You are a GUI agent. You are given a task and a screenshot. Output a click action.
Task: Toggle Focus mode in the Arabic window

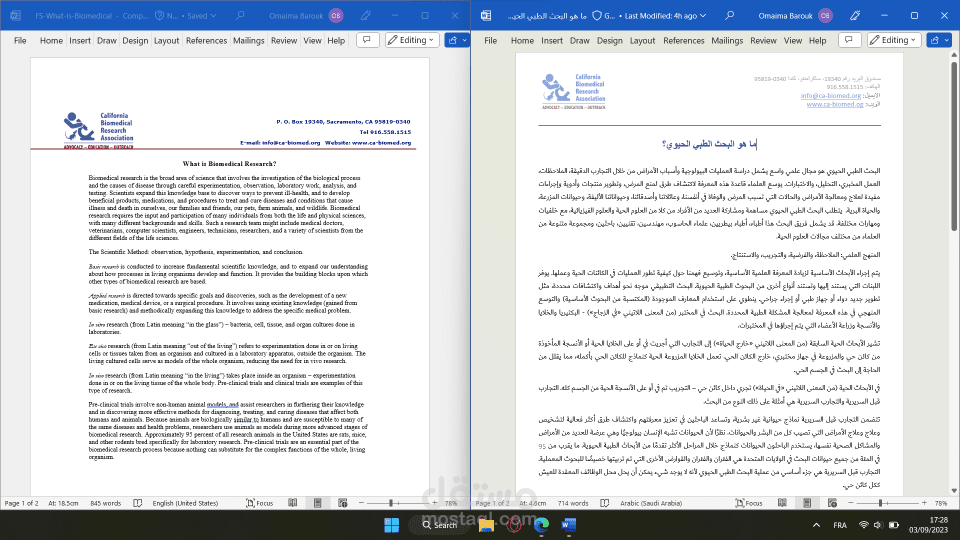pos(749,503)
